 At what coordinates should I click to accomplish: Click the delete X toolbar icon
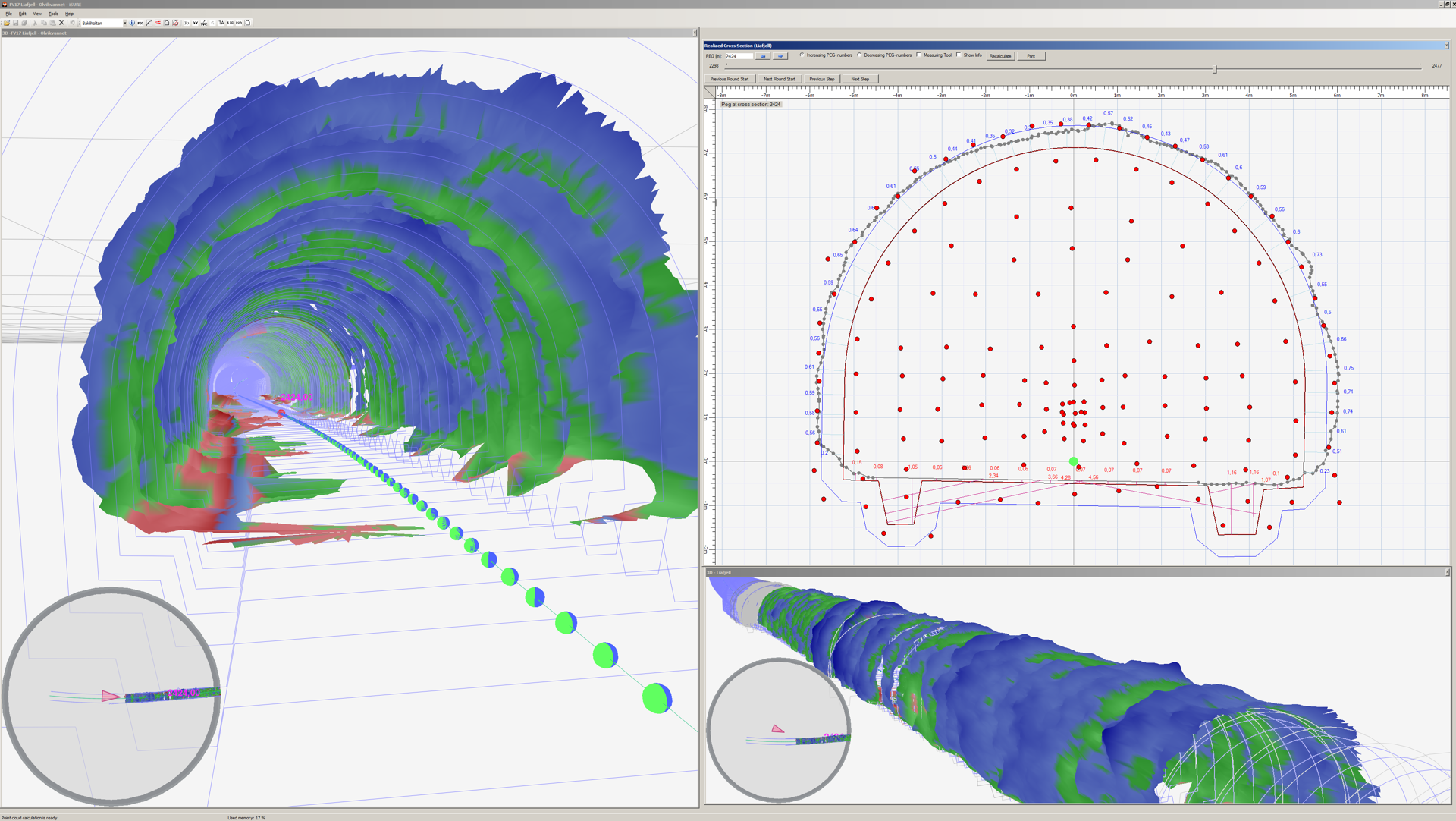[61, 23]
